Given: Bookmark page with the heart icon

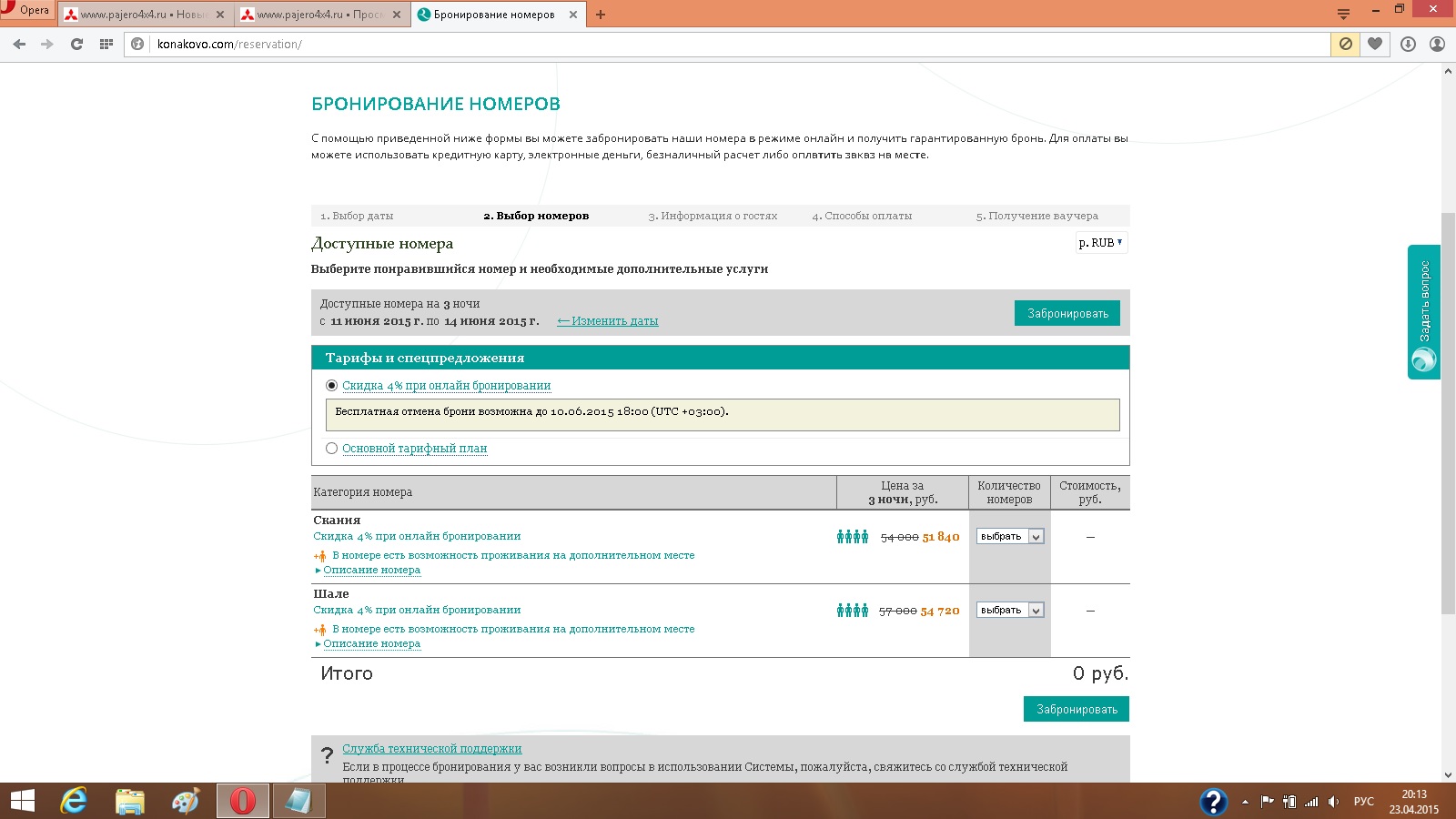Looking at the screenshot, I should pos(1375,44).
